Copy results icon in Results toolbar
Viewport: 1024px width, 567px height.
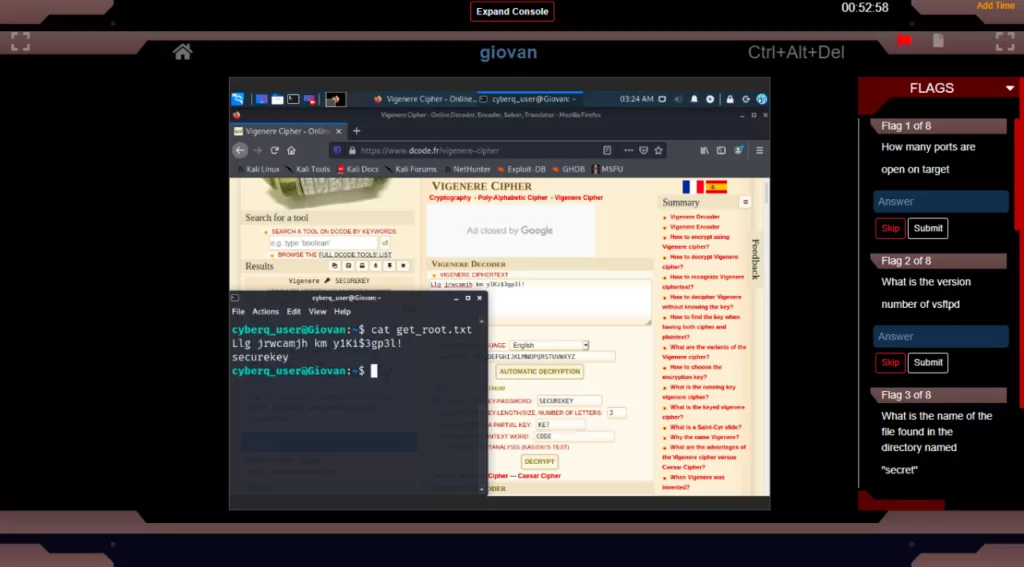click(334, 266)
